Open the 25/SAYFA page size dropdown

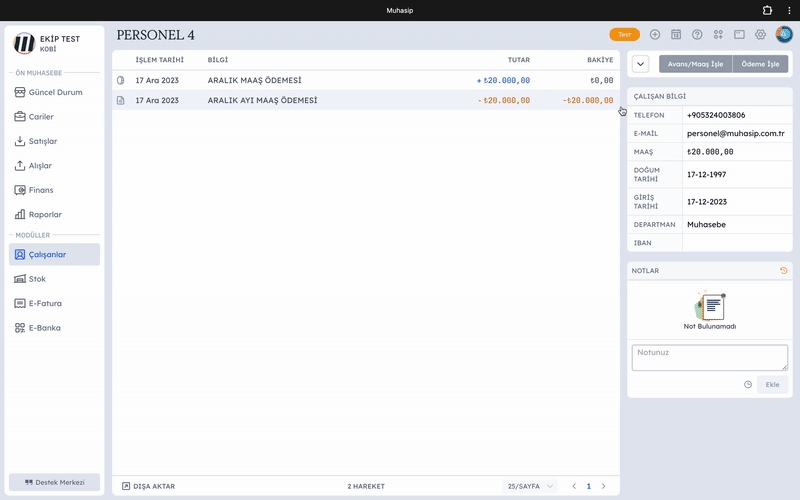click(x=530, y=486)
